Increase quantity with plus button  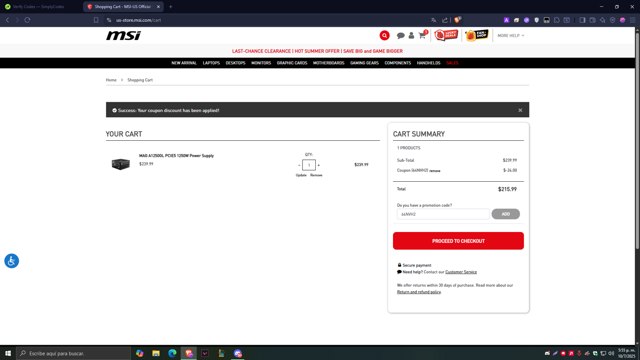click(x=319, y=165)
